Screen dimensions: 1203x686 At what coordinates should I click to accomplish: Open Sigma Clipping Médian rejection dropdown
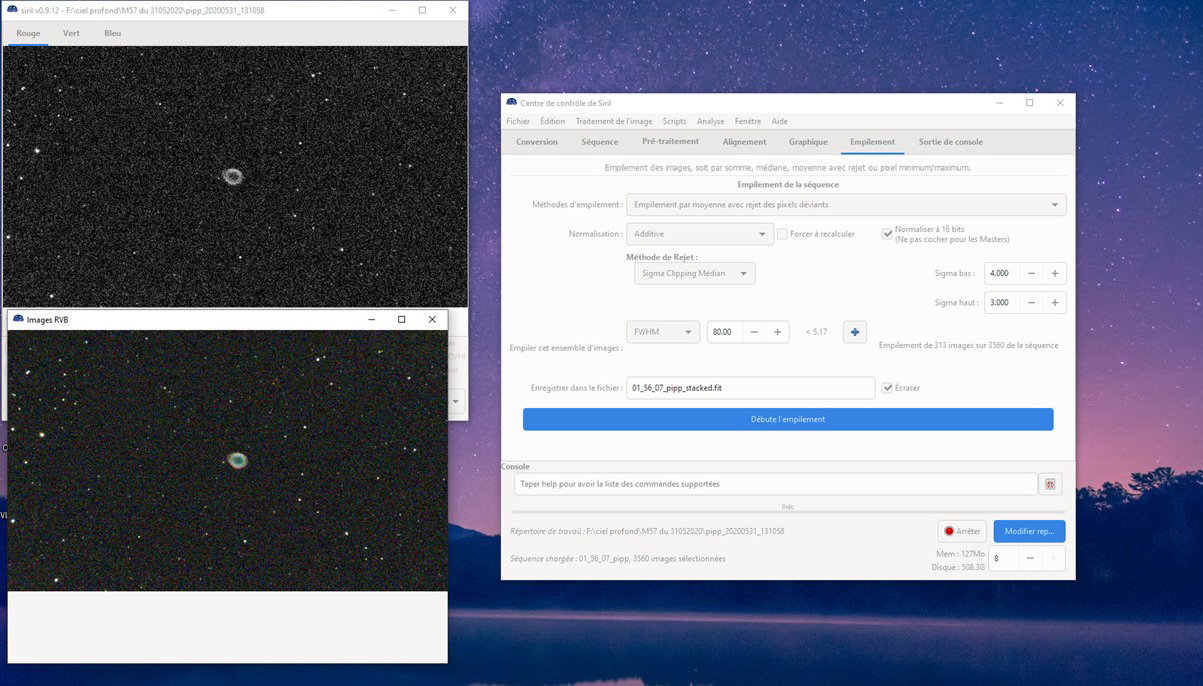pos(694,273)
